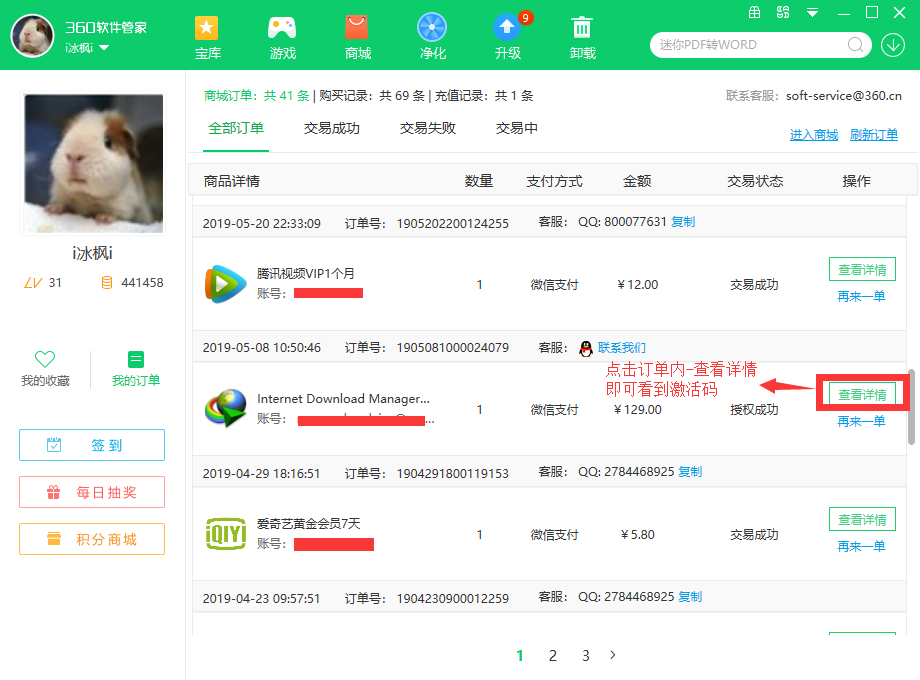The image size is (920, 680).
Task: Click the 360软件管家 title logo
Action: [106, 28]
